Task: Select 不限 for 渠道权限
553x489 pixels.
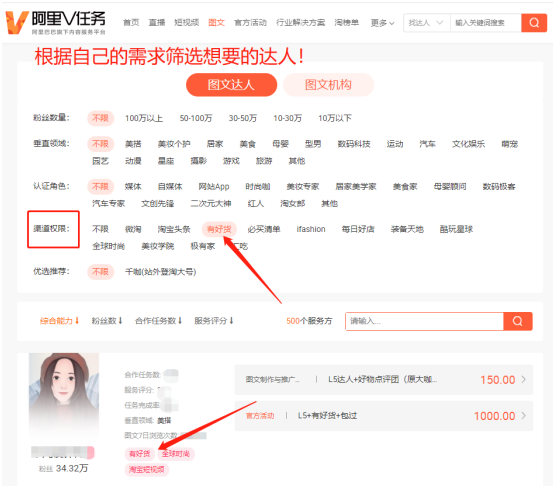Action: click(x=101, y=229)
